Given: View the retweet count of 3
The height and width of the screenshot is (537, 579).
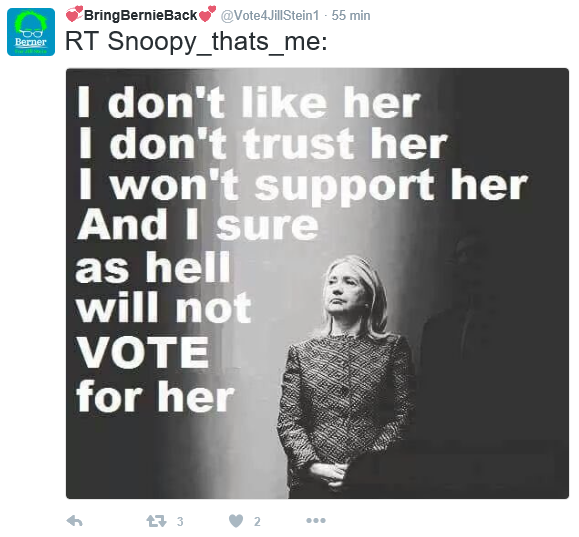Looking at the screenshot, I should [180, 521].
